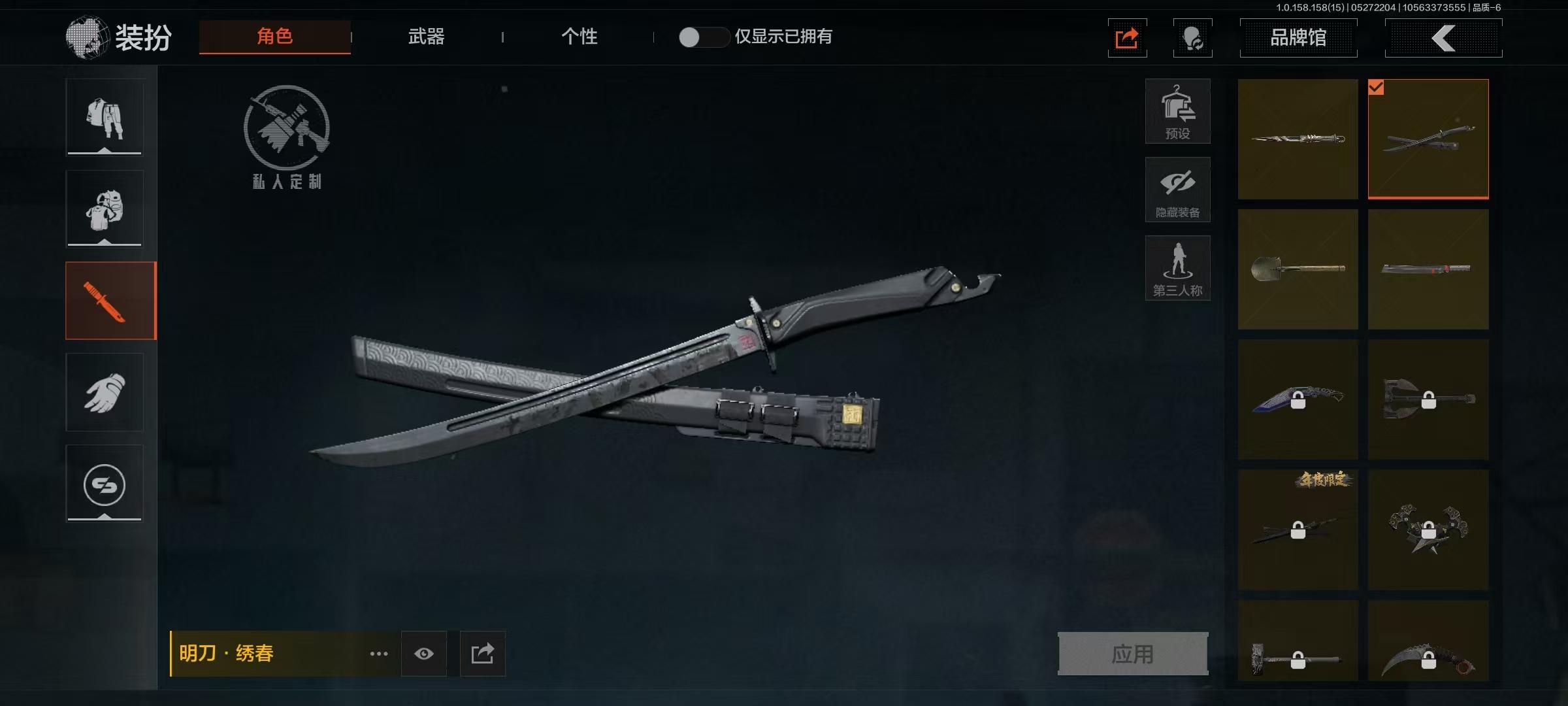Switch to the 武器 weapons tab
Image resolution: width=1568 pixels, height=706 pixels.
(426, 37)
